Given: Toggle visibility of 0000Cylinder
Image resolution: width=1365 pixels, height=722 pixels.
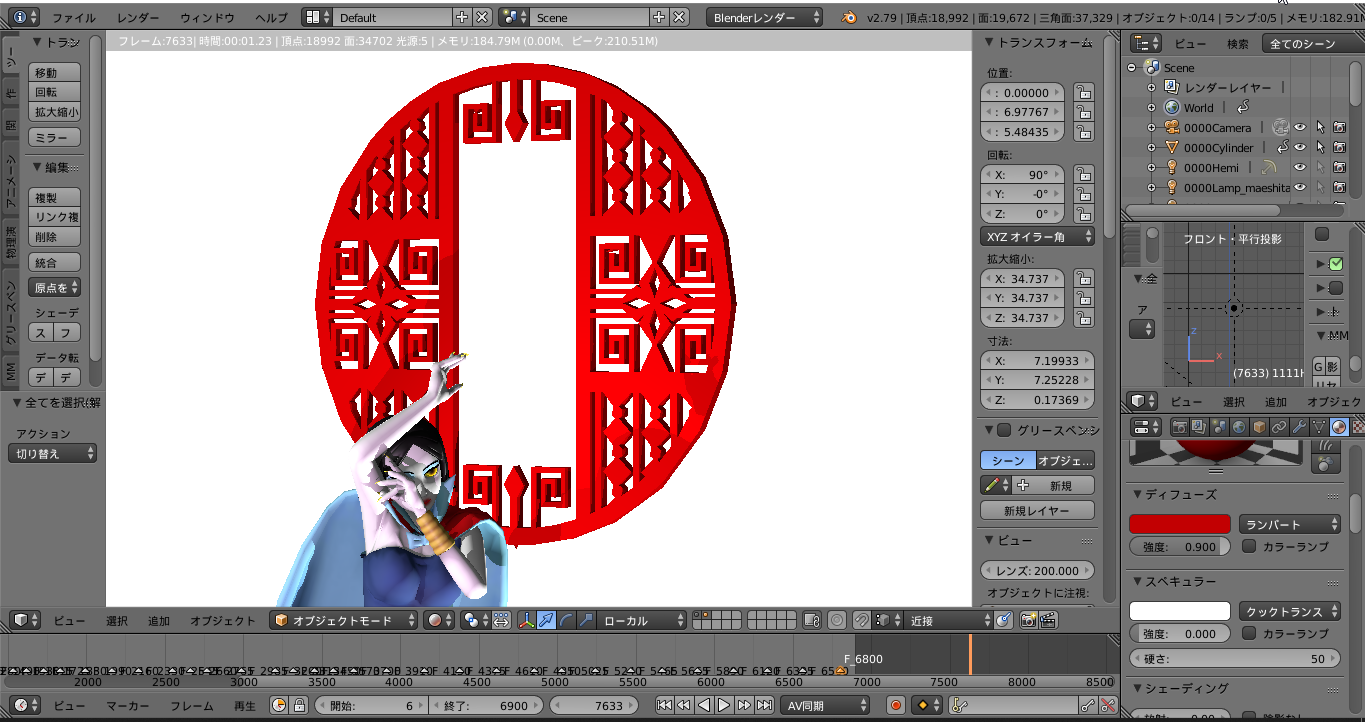Looking at the screenshot, I should tap(1300, 148).
